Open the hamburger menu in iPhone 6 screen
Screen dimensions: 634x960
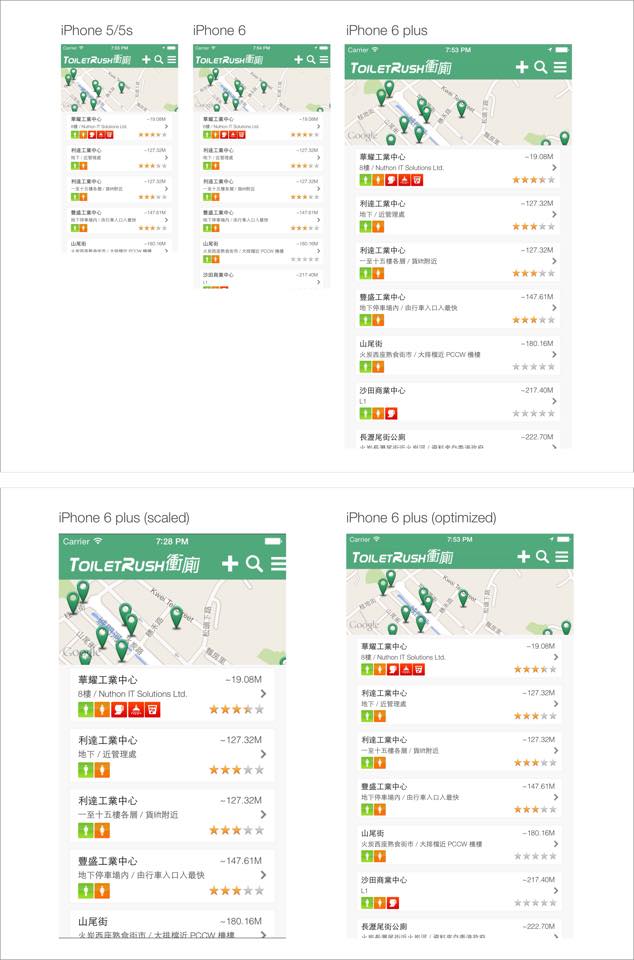coord(324,60)
